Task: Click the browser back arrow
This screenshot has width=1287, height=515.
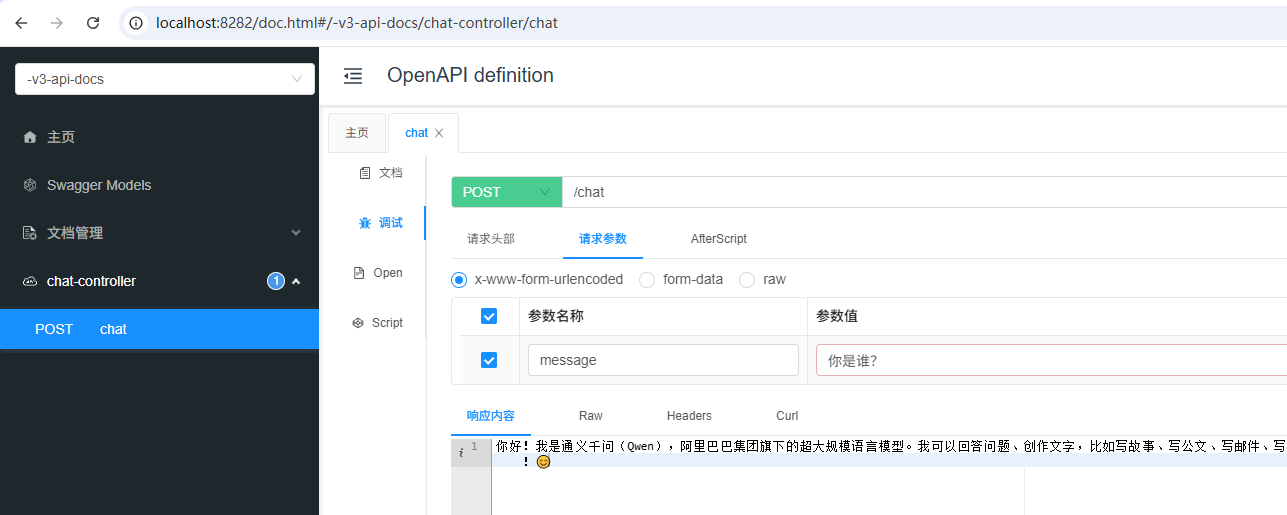Action: (x=21, y=23)
